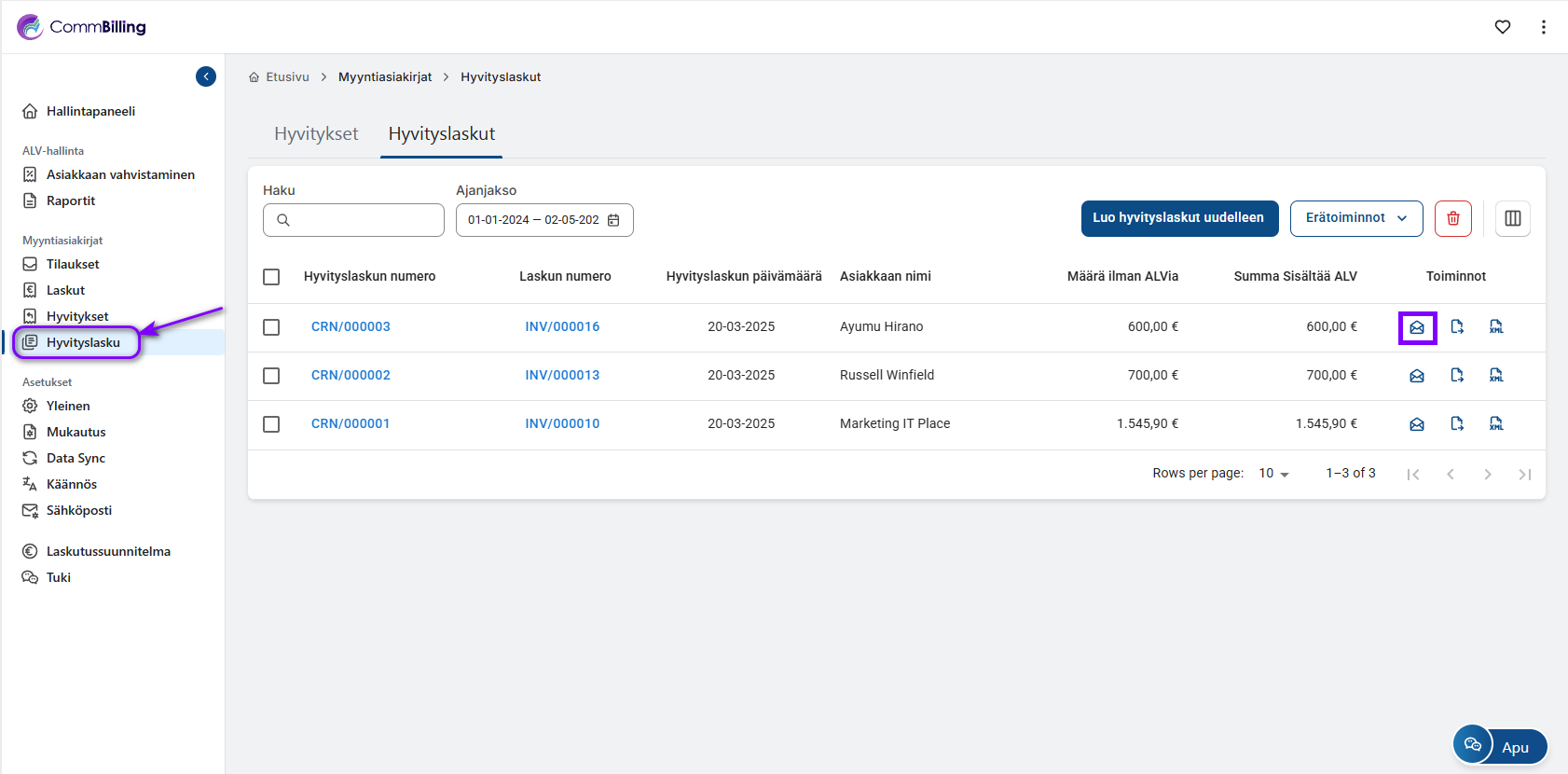This screenshot has height=774, width=1568.
Task: Select the checkbox for row CRN/000003
Action: point(271,327)
